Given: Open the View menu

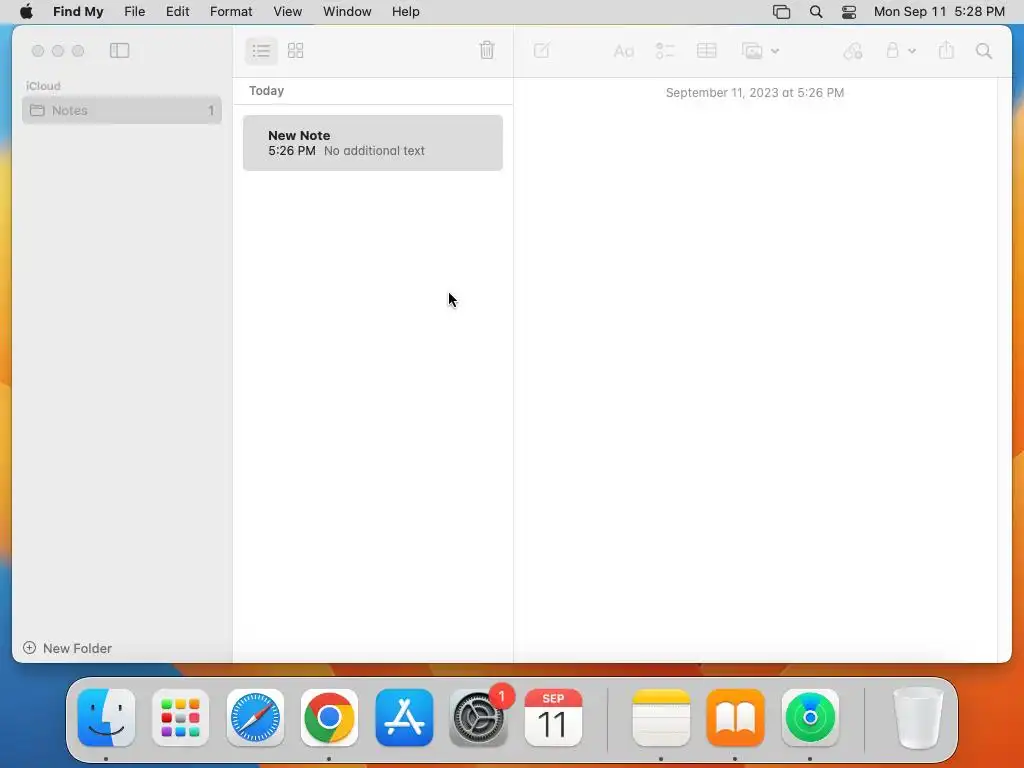Looking at the screenshot, I should [x=287, y=12].
